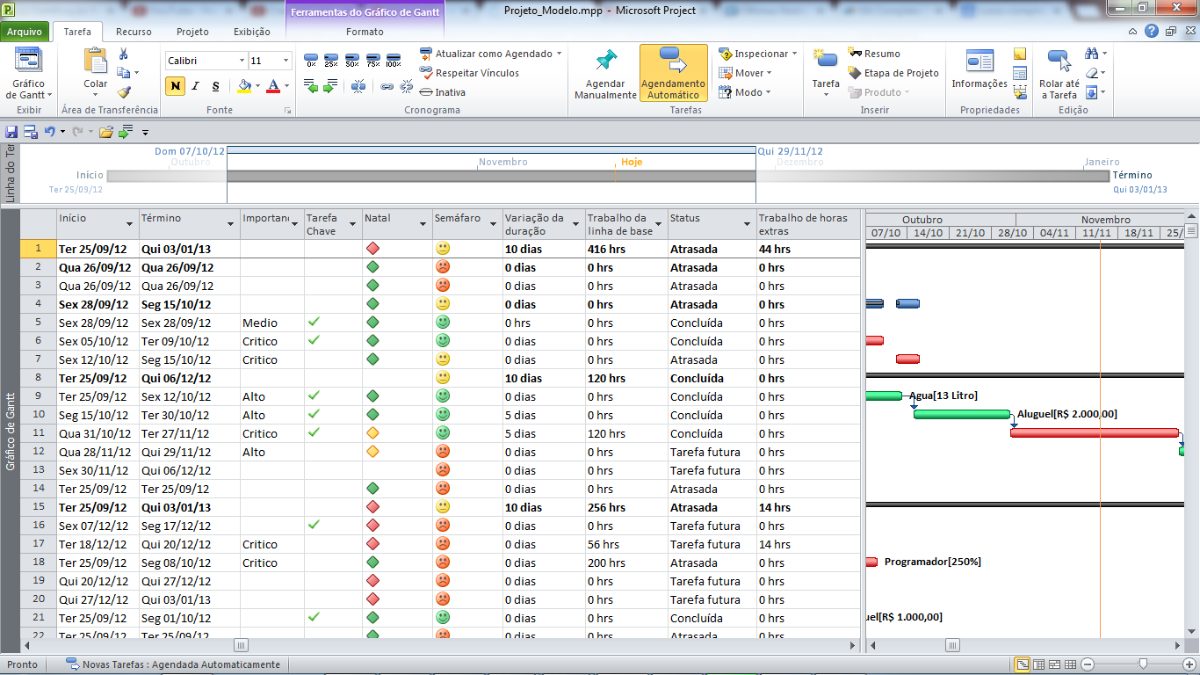
Task: Insert an Etapa de Projeto milestone
Action: pos(893,73)
